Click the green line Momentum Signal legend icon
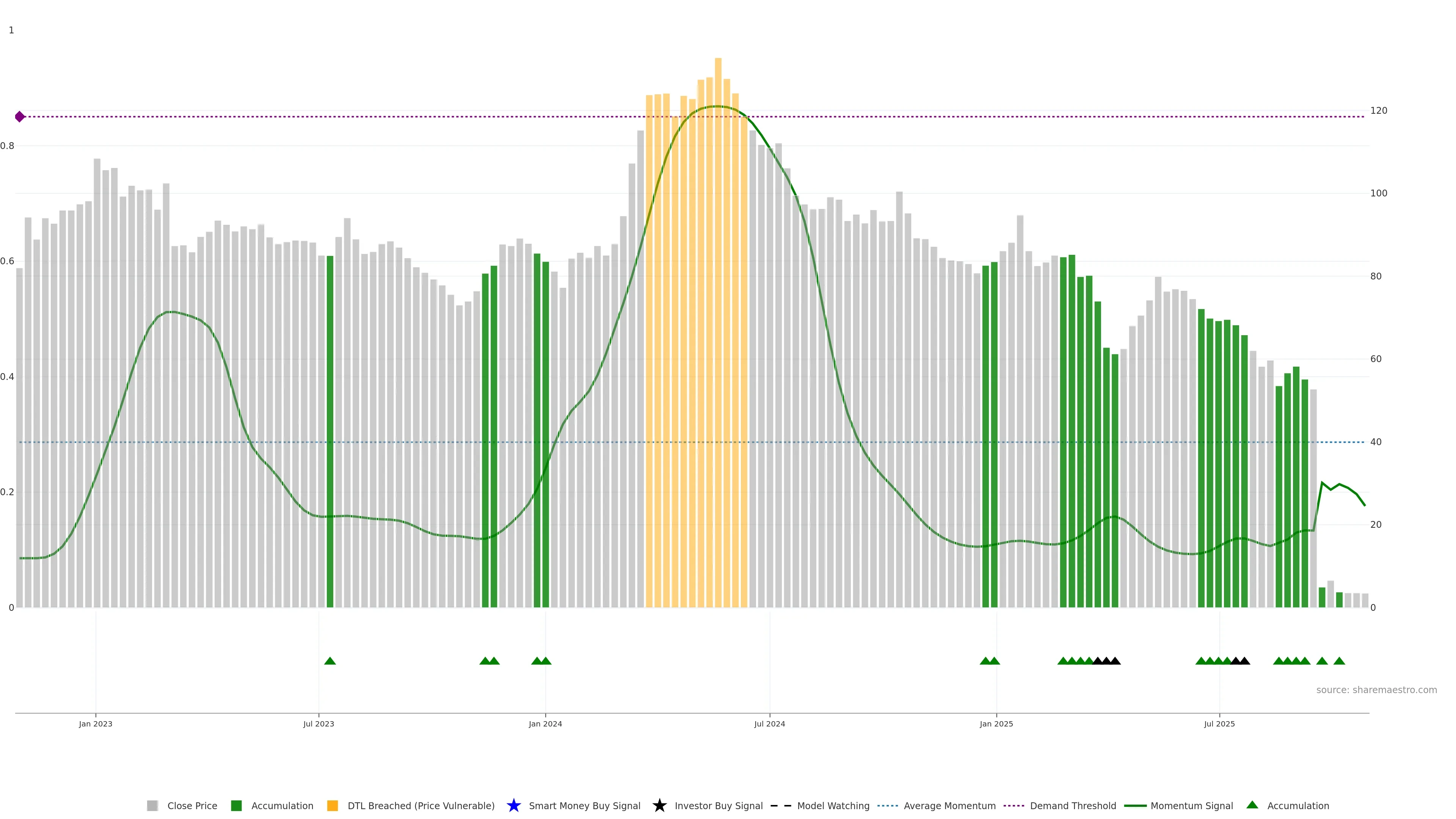This screenshot has height=819, width=1456. 1135,805
